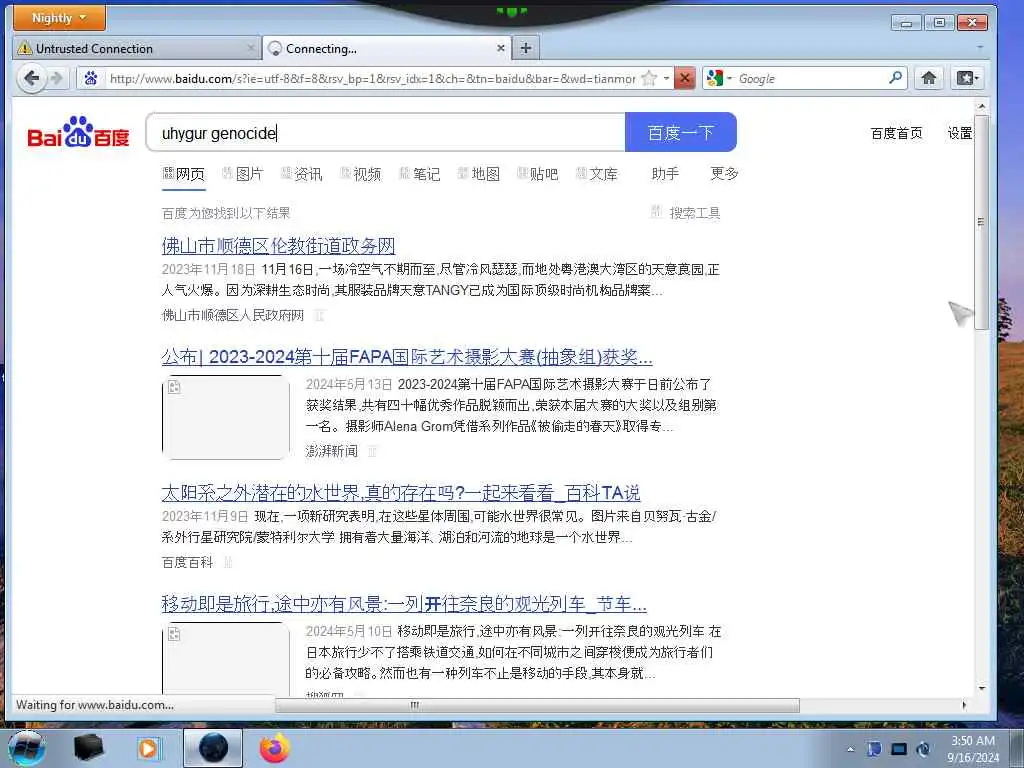Switch to the Connecting... tab
This screenshot has width=1024, height=768.
pyautogui.click(x=387, y=48)
